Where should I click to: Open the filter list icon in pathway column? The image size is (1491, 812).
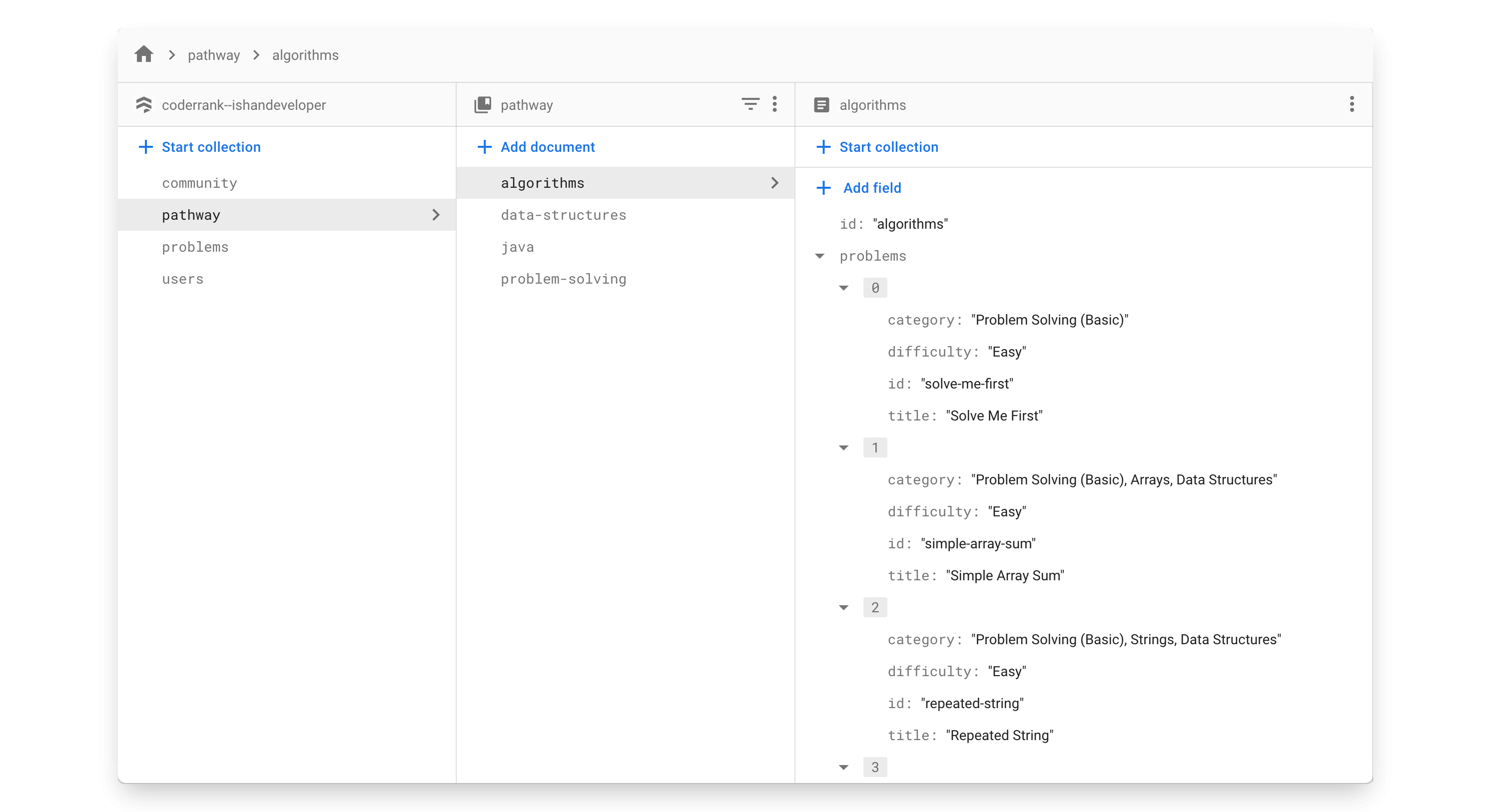[x=750, y=104]
